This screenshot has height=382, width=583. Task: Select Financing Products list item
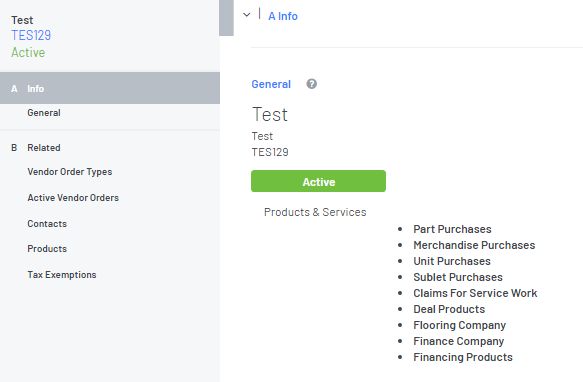click(x=463, y=357)
